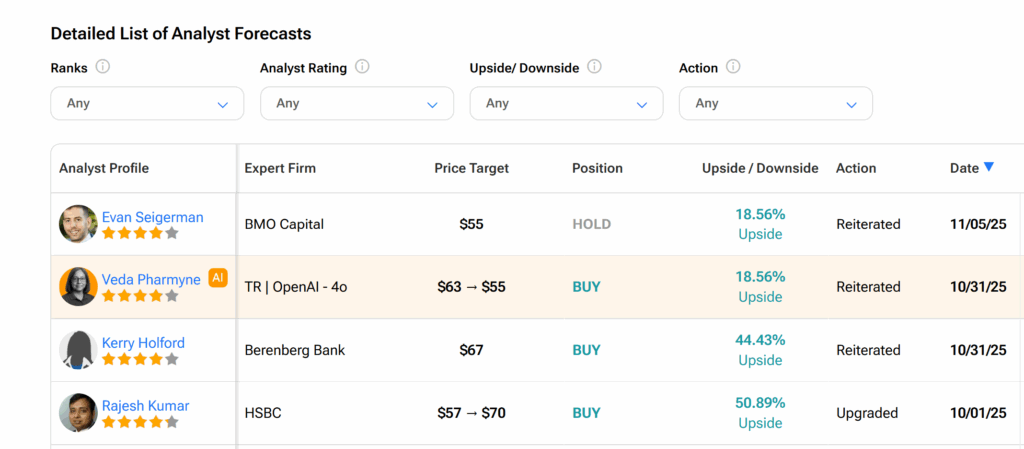This screenshot has height=449, width=1024.
Task: Click Kerry Holford's silhouette avatar
Action: pos(78,350)
